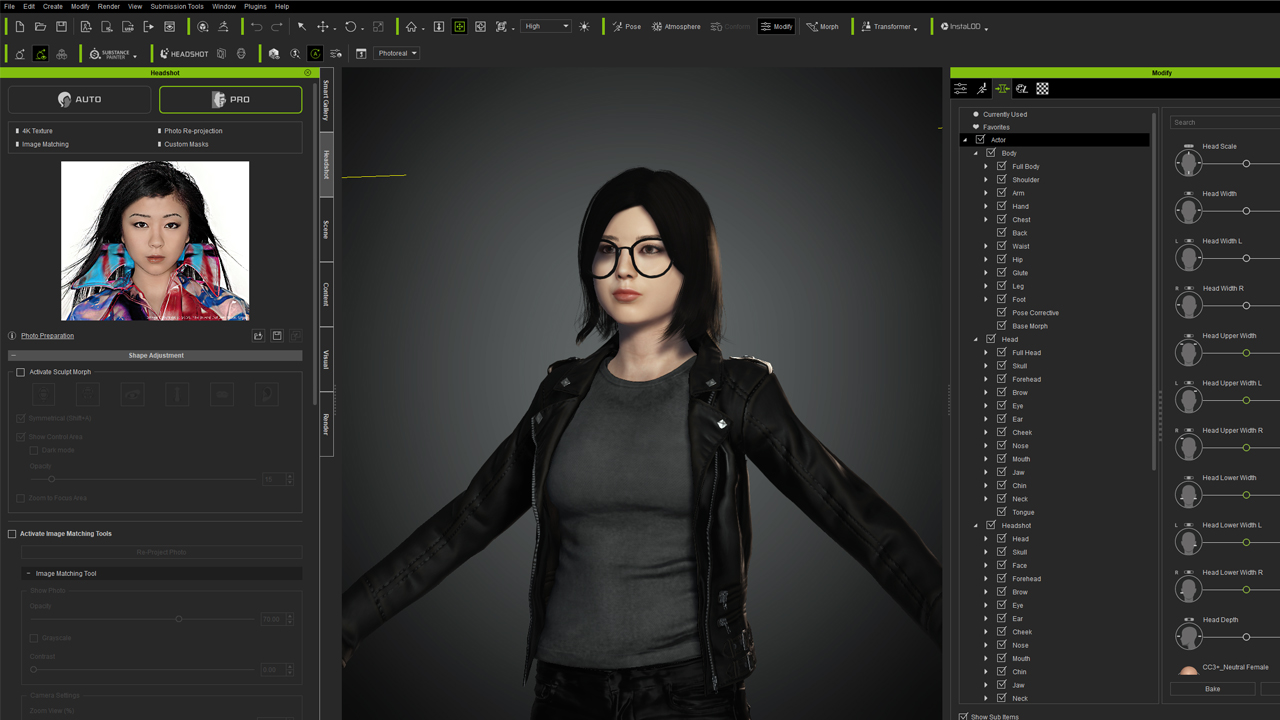Collapse the Image Matching Tool section

28,574
